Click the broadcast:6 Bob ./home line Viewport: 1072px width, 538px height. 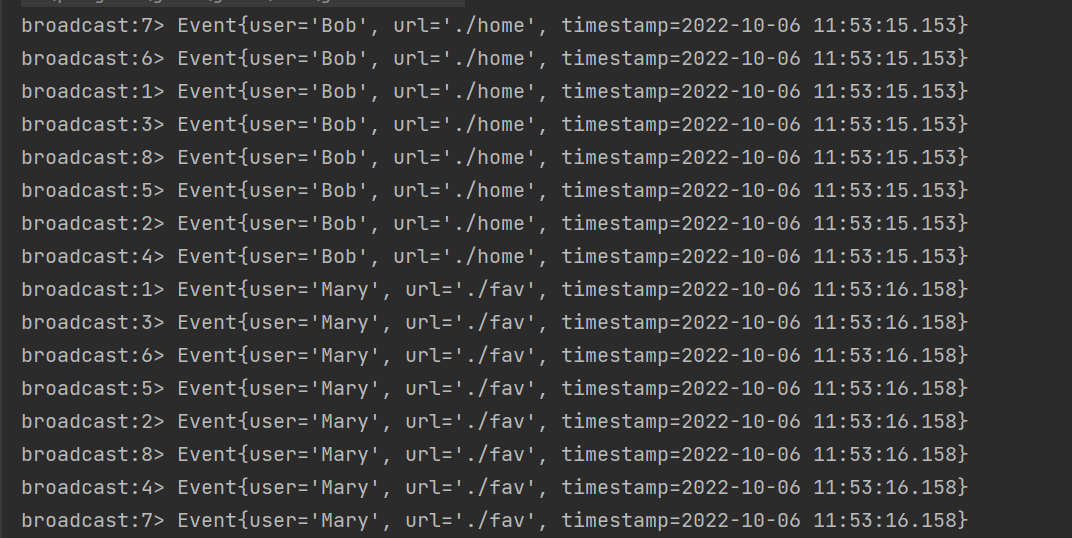coord(494,59)
